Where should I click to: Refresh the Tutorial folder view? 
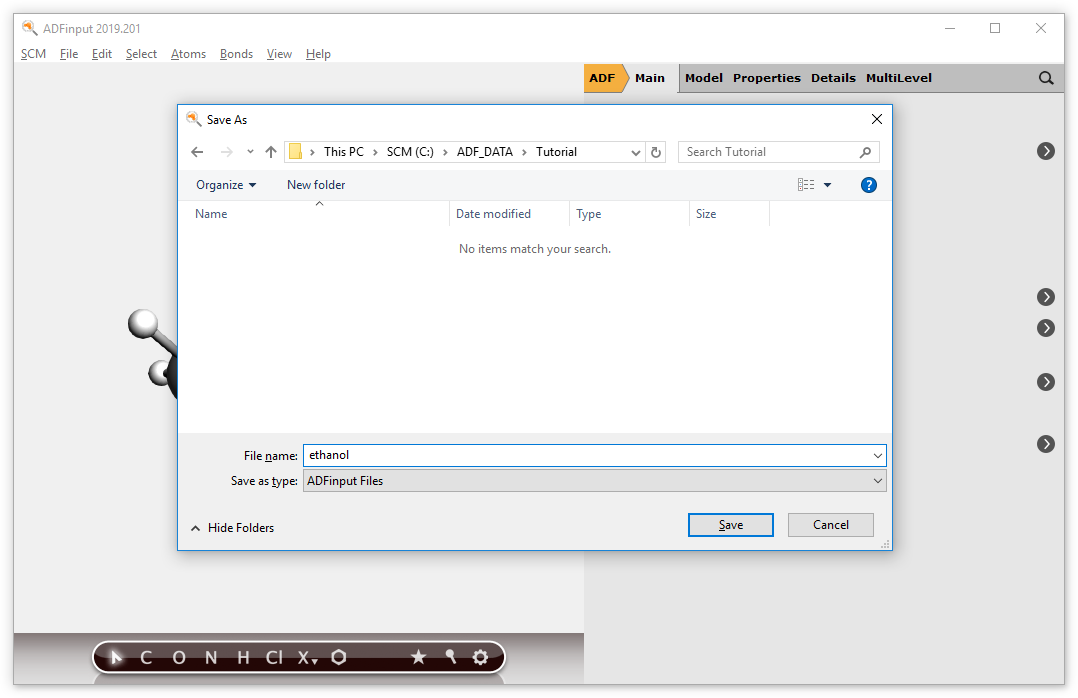[656, 152]
